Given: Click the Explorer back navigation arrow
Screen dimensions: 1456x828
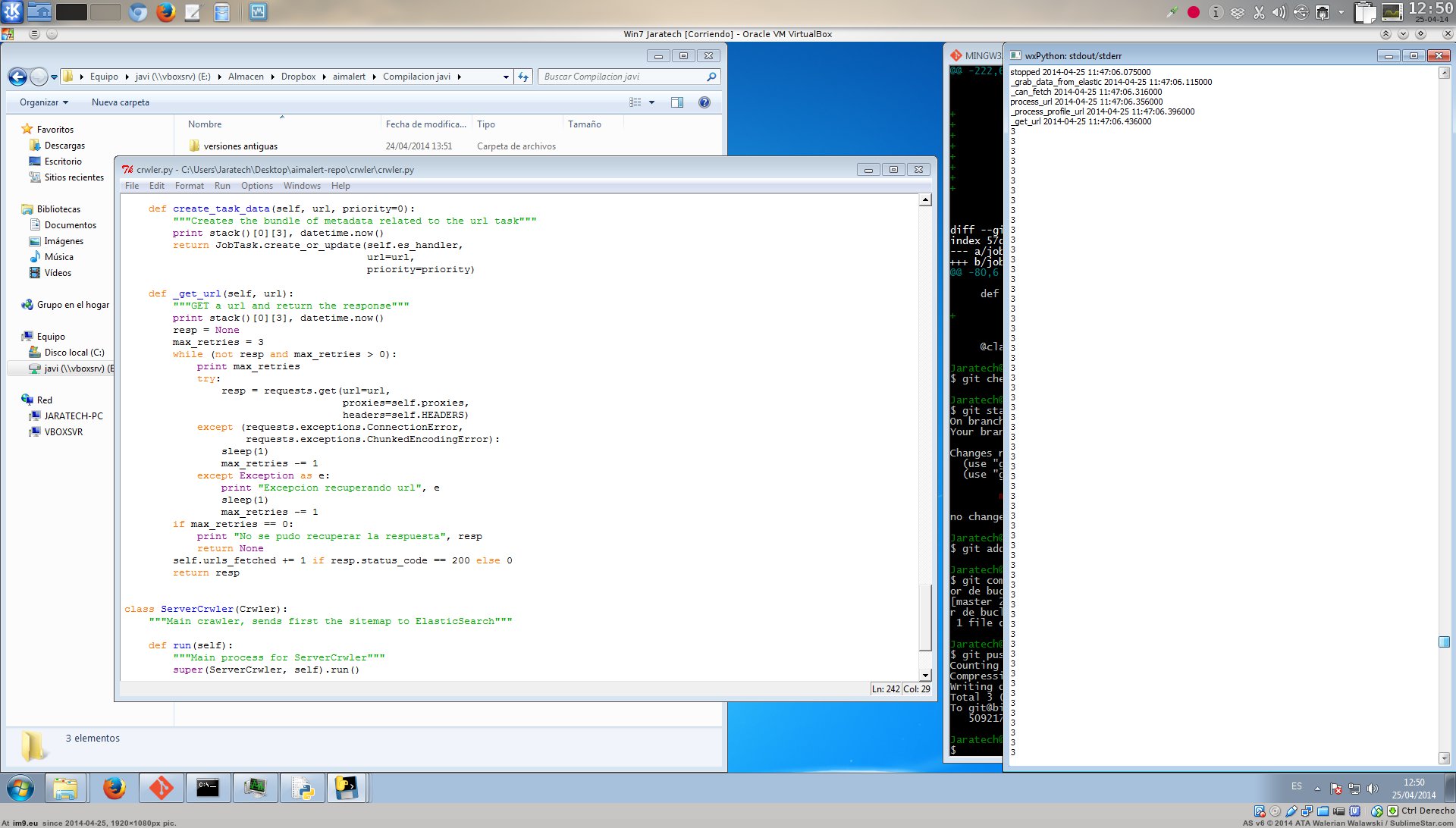Looking at the screenshot, I should tap(17, 77).
